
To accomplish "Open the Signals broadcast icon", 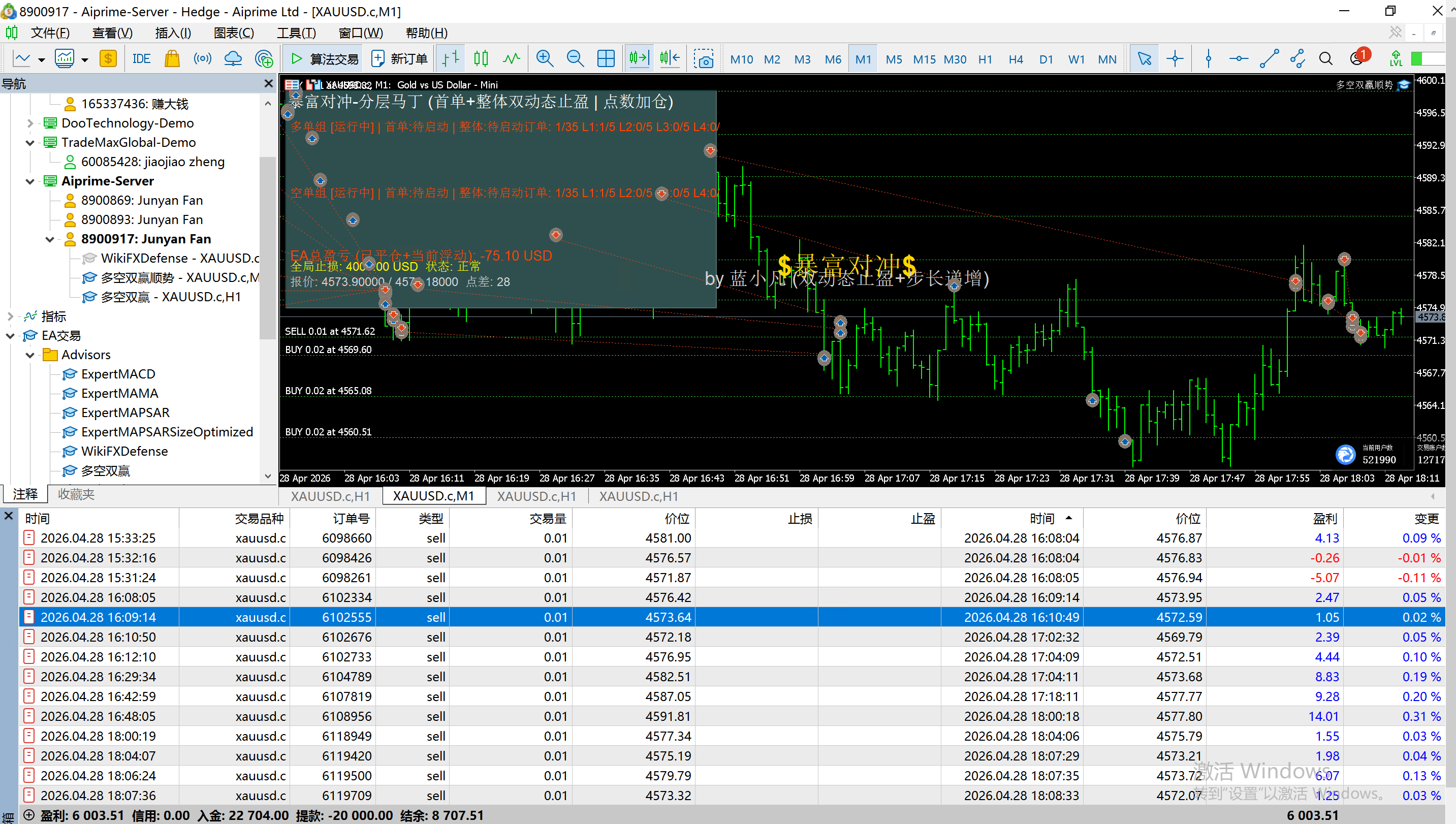I will (x=202, y=59).
